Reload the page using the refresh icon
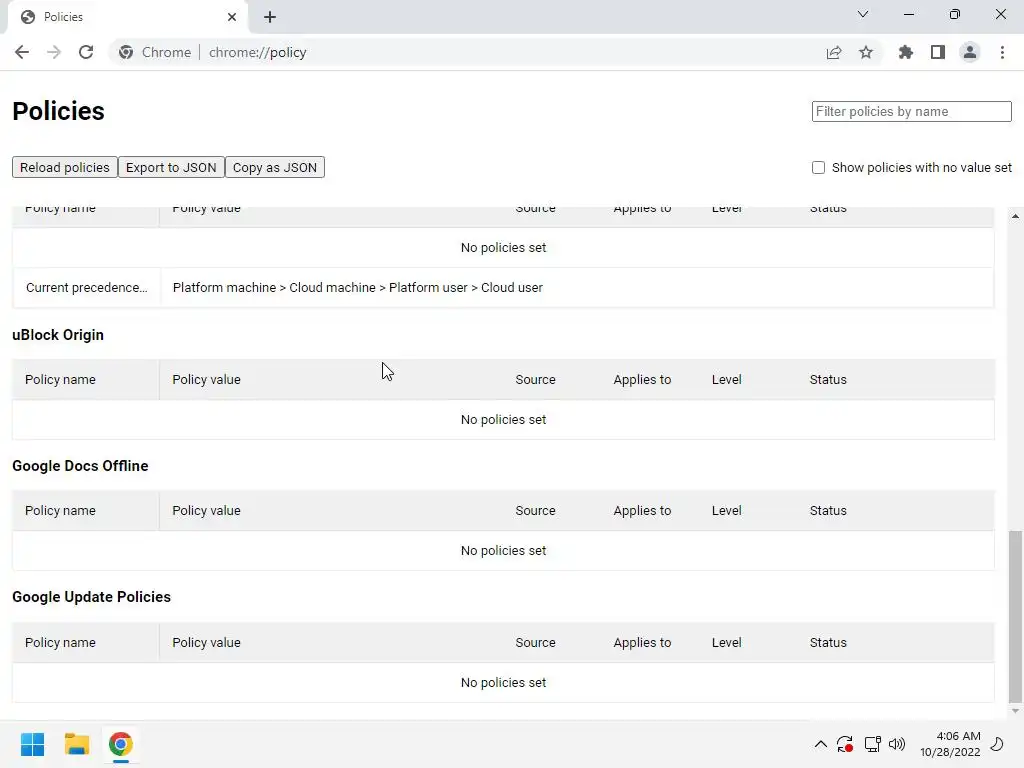The height and width of the screenshot is (768, 1024). click(86, 52)
